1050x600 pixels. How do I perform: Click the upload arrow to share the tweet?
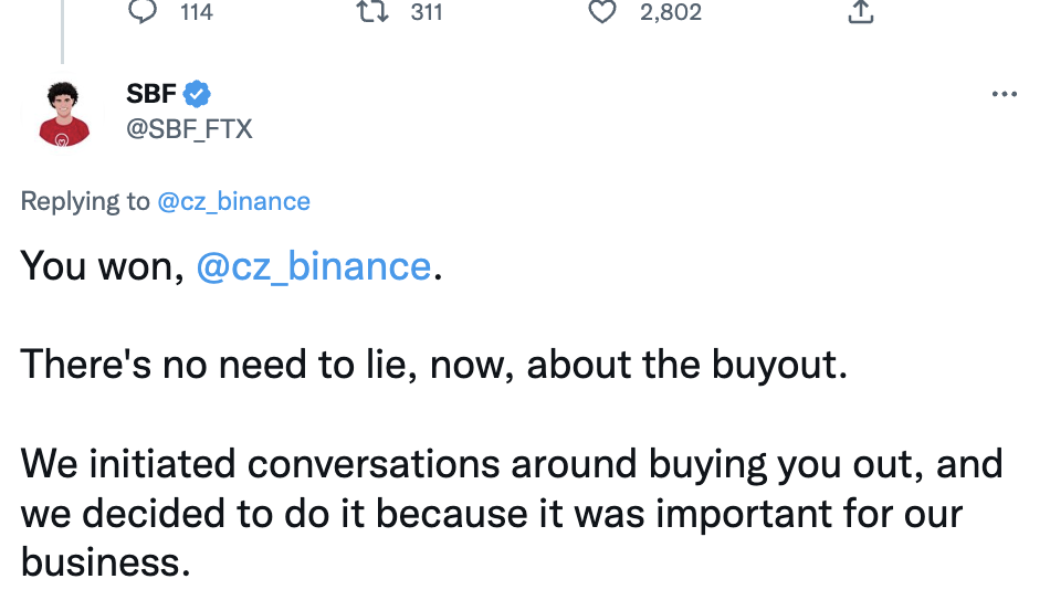tap(860, 12)
